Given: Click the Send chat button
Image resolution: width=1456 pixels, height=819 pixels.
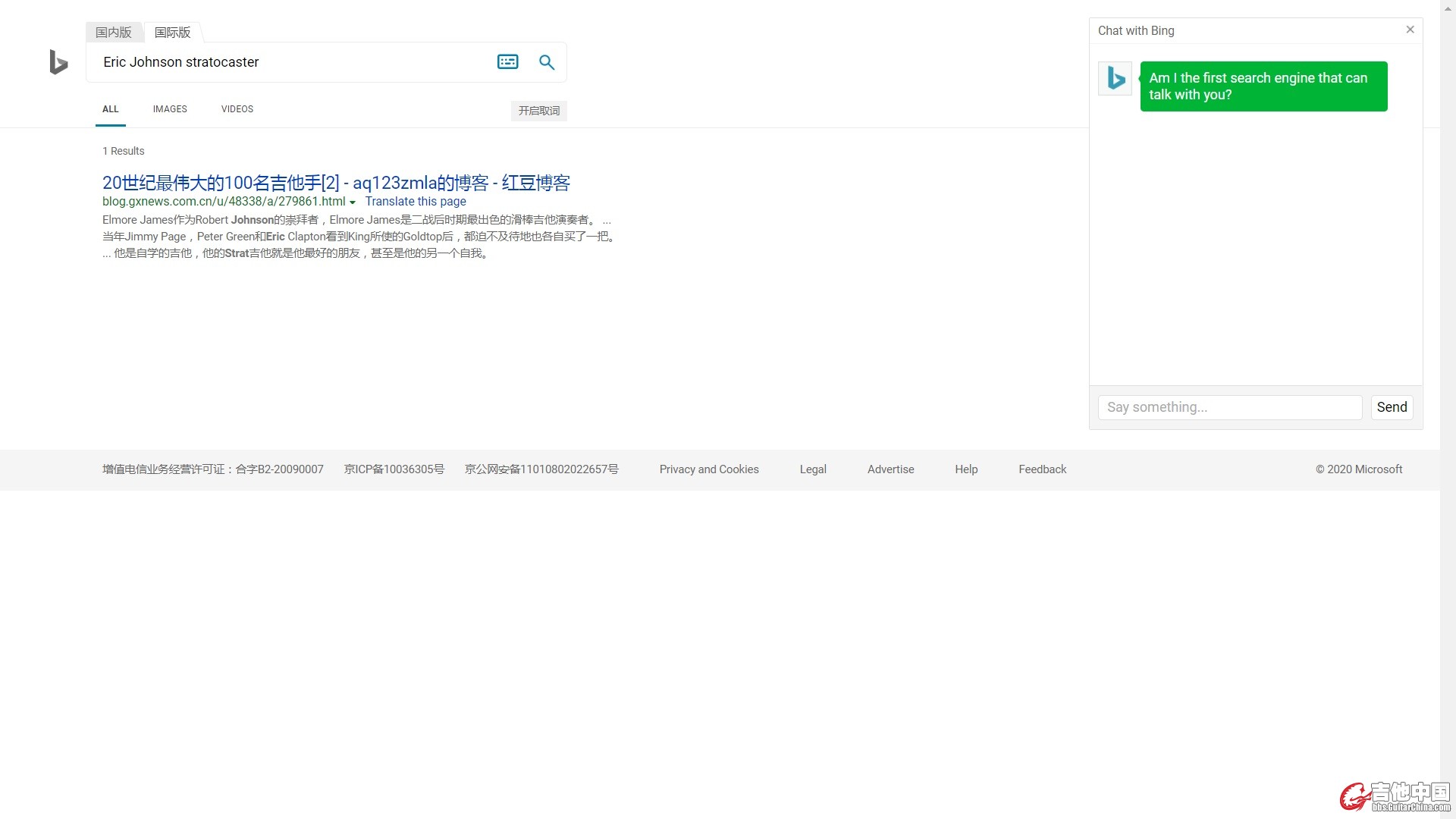Looking at the screenshot, I should [1392, 407].
